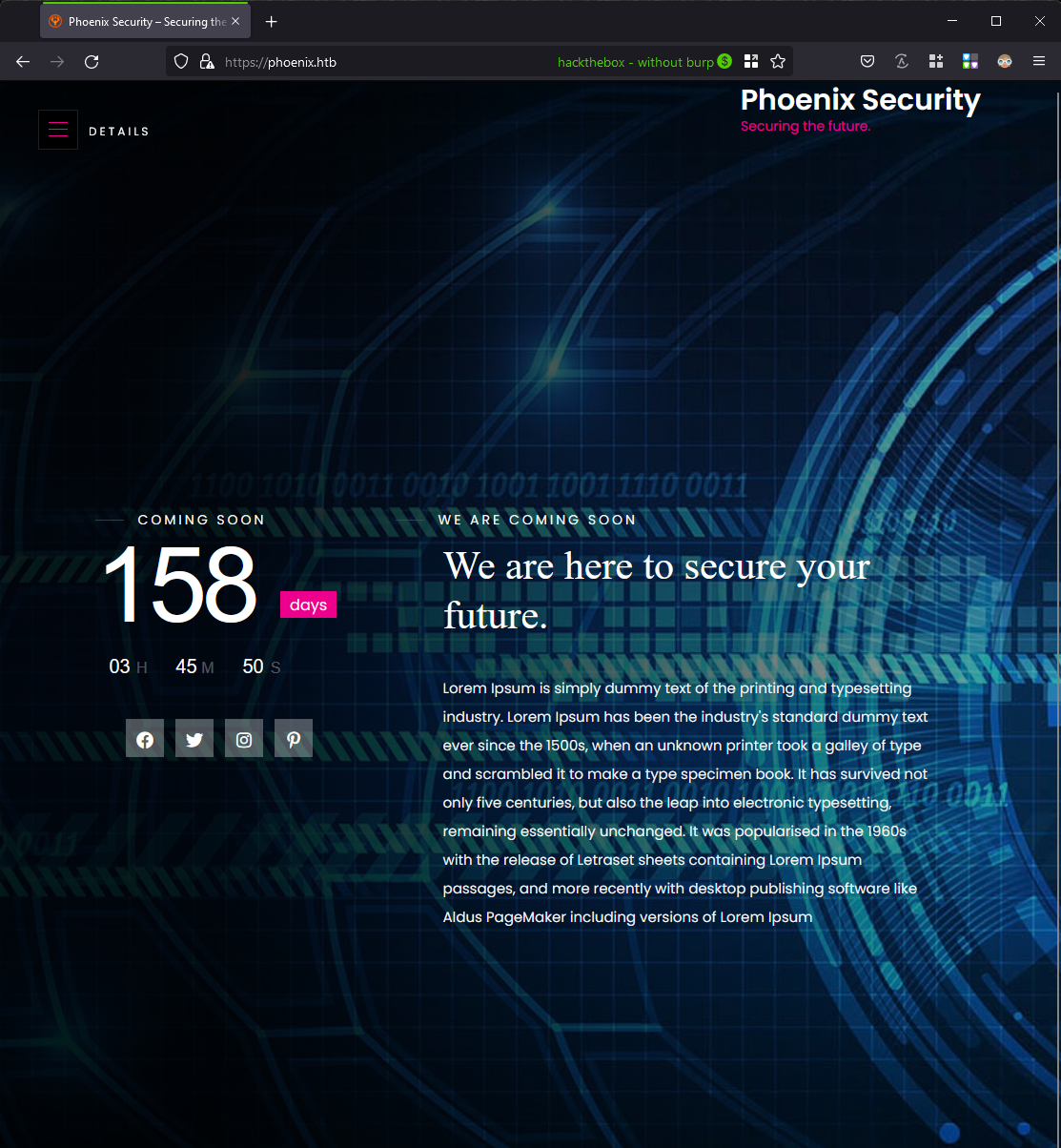Click the DETAILS label in header

click(x=119, y=132)
